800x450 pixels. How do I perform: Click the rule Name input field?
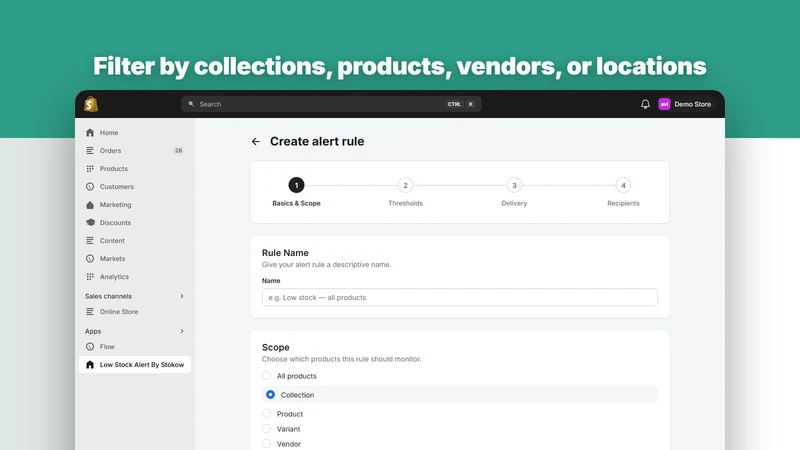click(460, 297)
